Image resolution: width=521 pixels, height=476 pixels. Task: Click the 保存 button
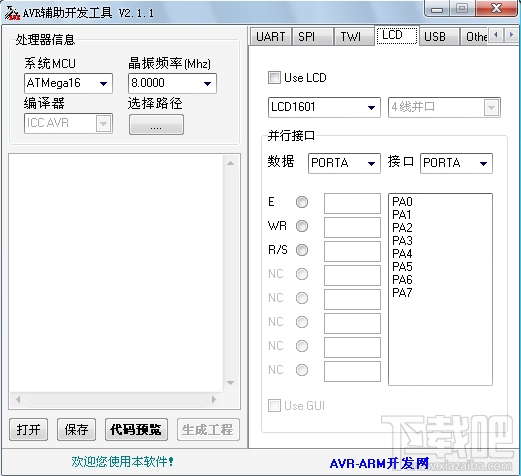pos(76,429)
